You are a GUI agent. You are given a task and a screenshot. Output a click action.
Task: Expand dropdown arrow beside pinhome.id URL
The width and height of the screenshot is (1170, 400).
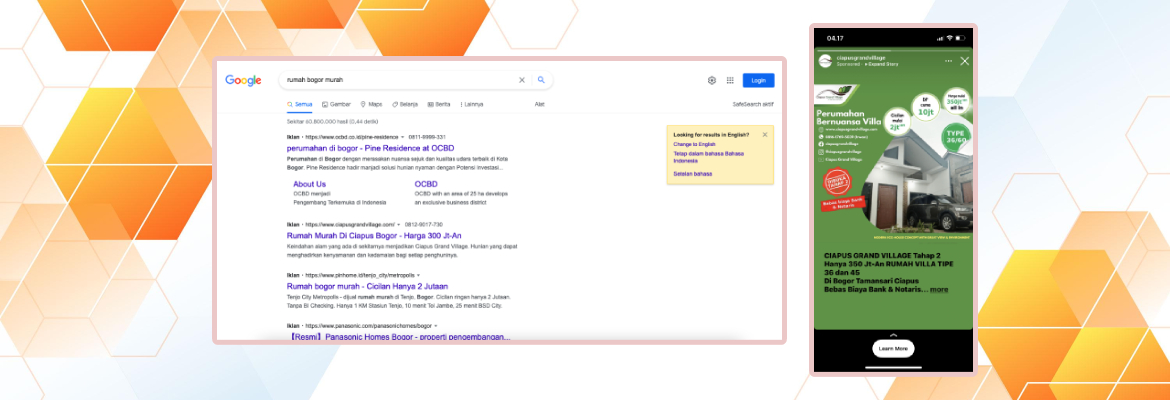click(x=419, y=275)
